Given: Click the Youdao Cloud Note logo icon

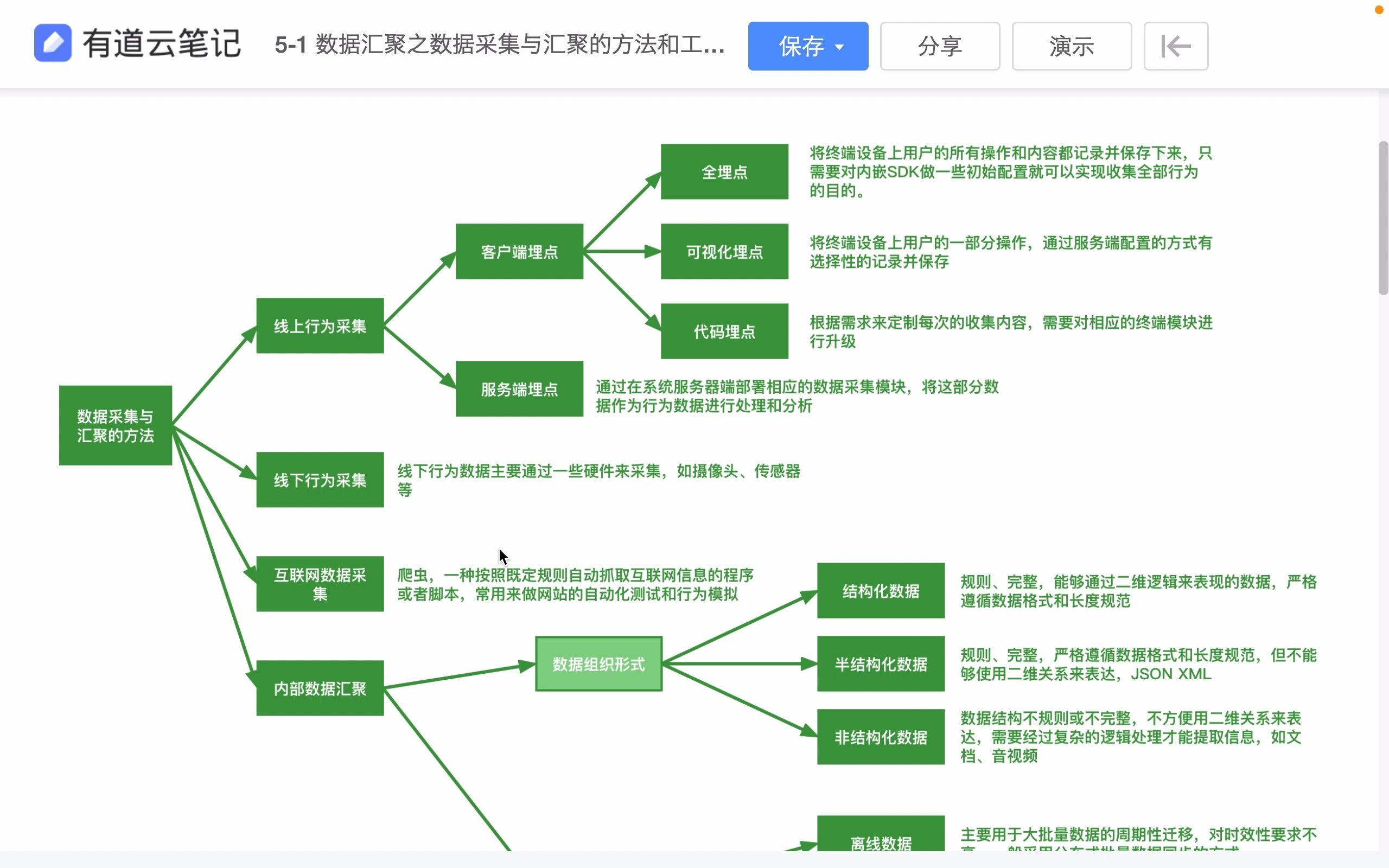Looking at the screenshot, I should [53, 43].
